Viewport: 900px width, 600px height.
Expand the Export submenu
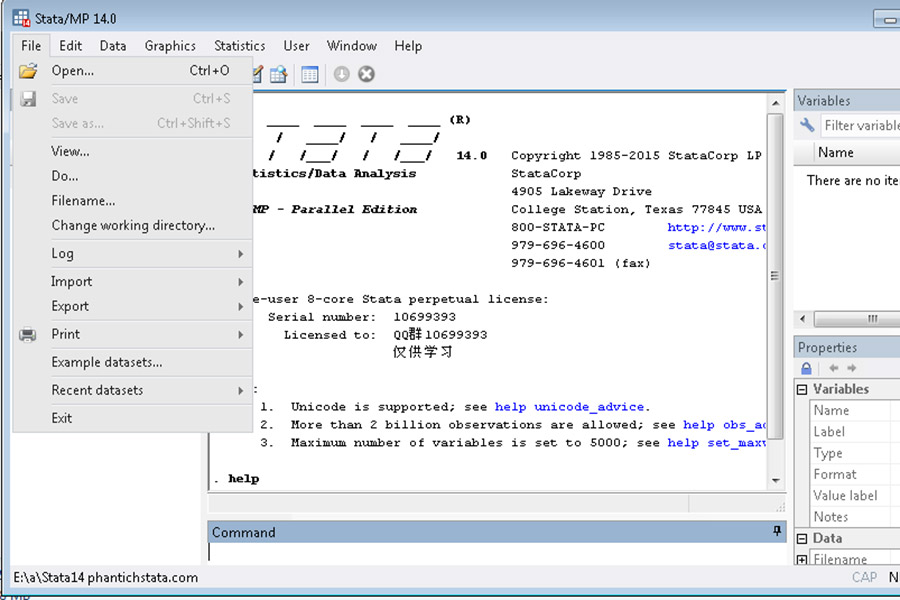(x=132, y=306)
